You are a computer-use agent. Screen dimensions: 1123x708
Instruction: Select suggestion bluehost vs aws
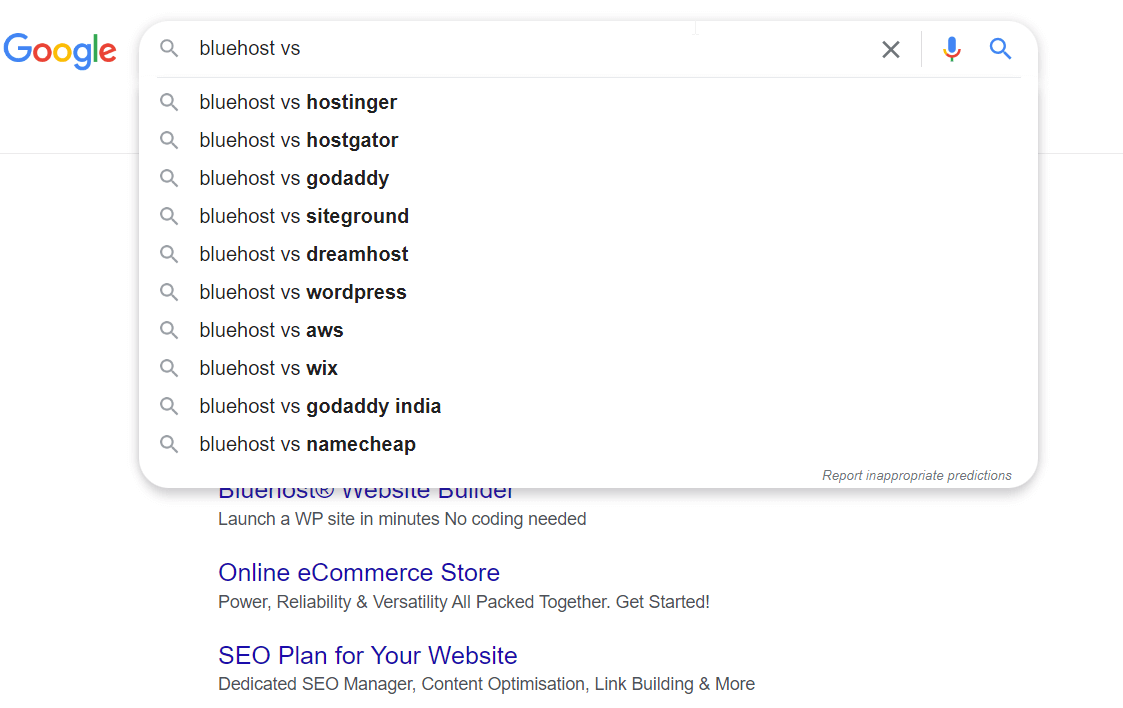tap(588, 330)
